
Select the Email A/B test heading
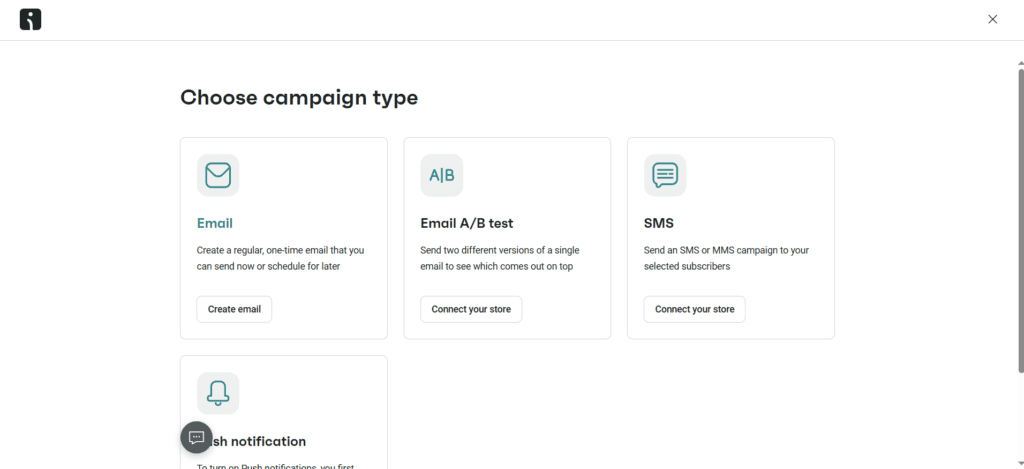pyautogui.click(x=466, y=223)
